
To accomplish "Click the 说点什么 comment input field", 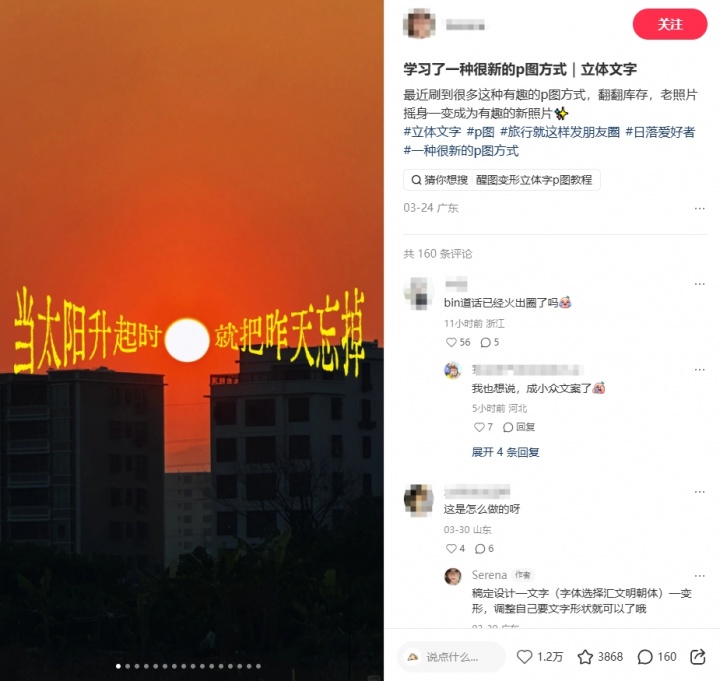I will coord(451,657).
